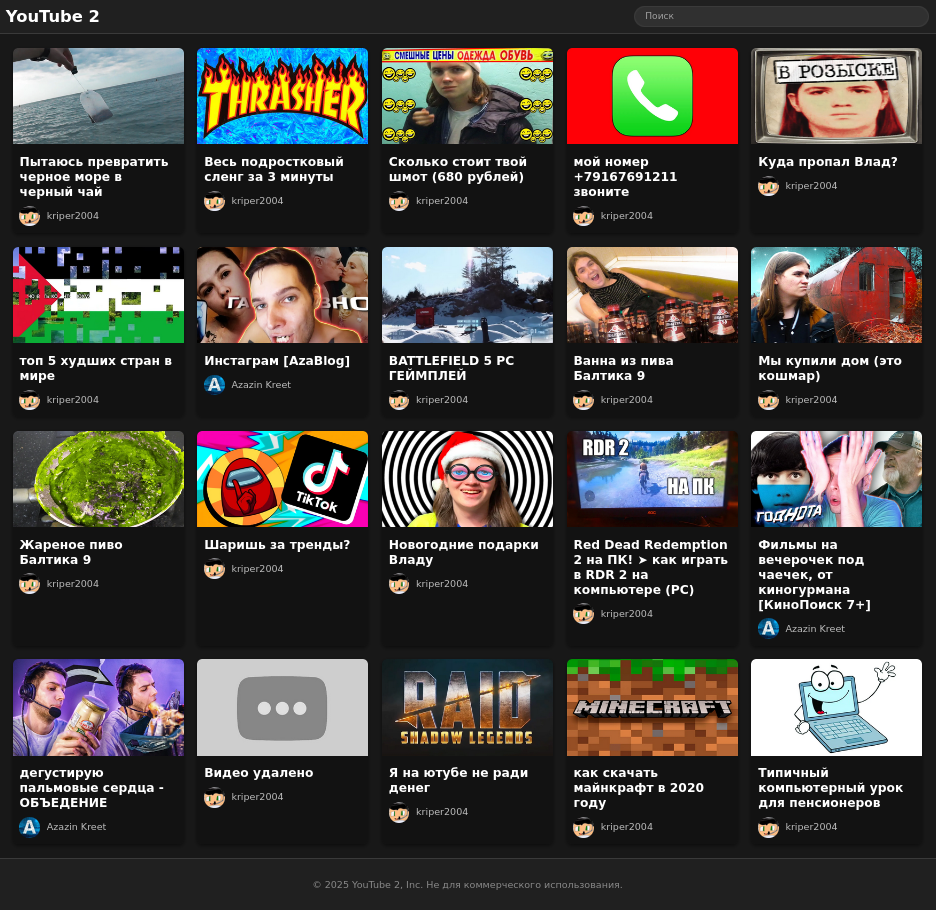This screenshot has height=910, width=936.
Task: Open the glitched flag thumbnail for "топ 5 худших стран"
Action: pos(98,295)
